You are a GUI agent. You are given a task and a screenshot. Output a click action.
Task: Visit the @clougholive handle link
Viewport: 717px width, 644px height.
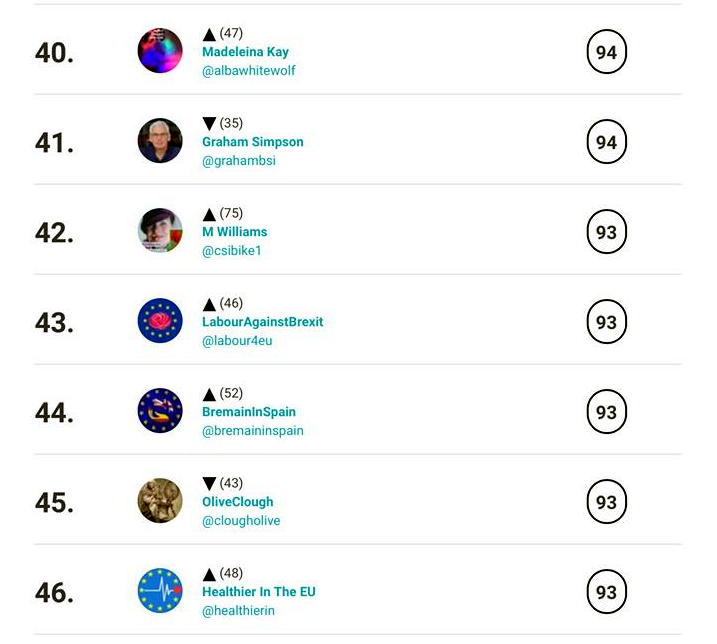[x=241, y=521]
